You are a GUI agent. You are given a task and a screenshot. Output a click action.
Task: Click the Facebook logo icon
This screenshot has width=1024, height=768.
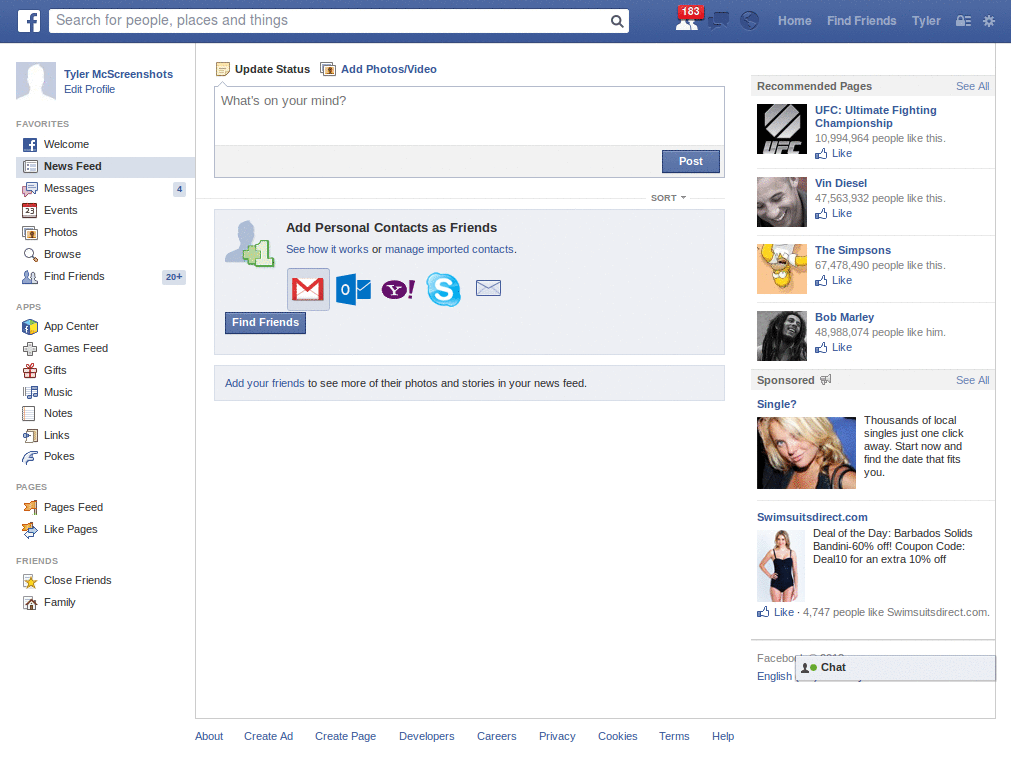pos(29,21)
